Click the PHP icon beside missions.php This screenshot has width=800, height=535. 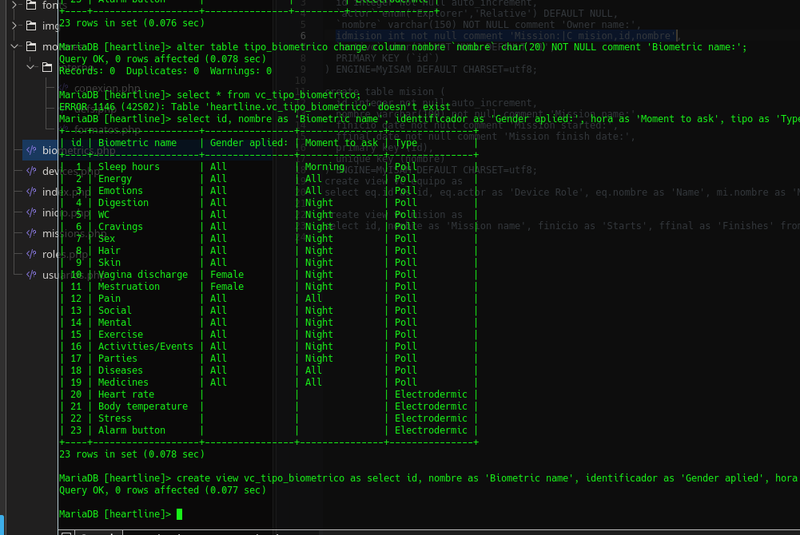pyautogui.click(x=32, y=233)
